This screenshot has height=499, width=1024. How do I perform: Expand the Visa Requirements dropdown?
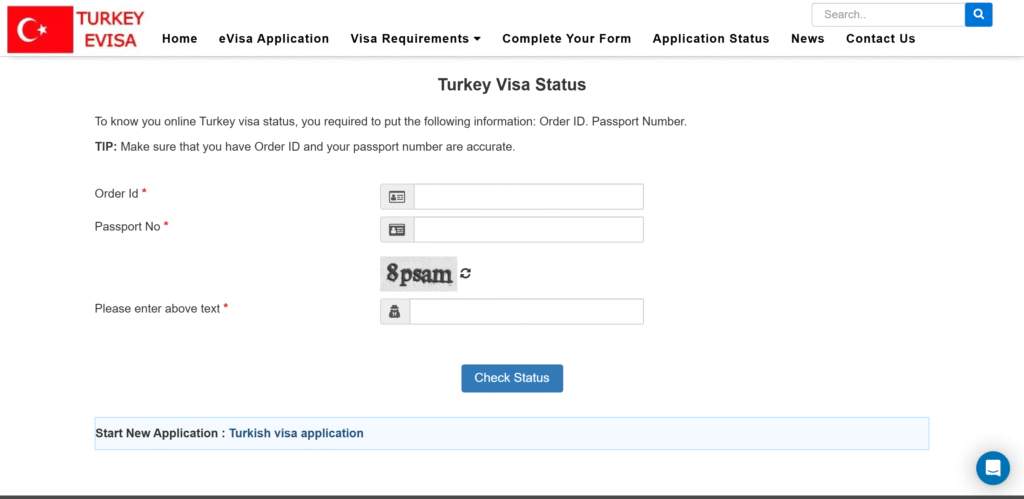coord(415,39)
